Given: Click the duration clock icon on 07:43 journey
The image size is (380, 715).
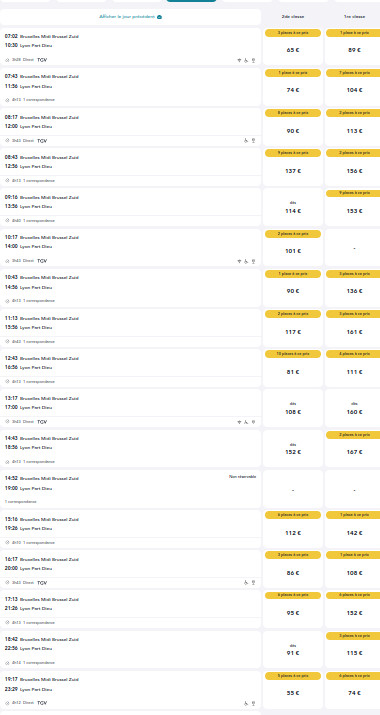Looking at the screenshot, I should [7, 100].
